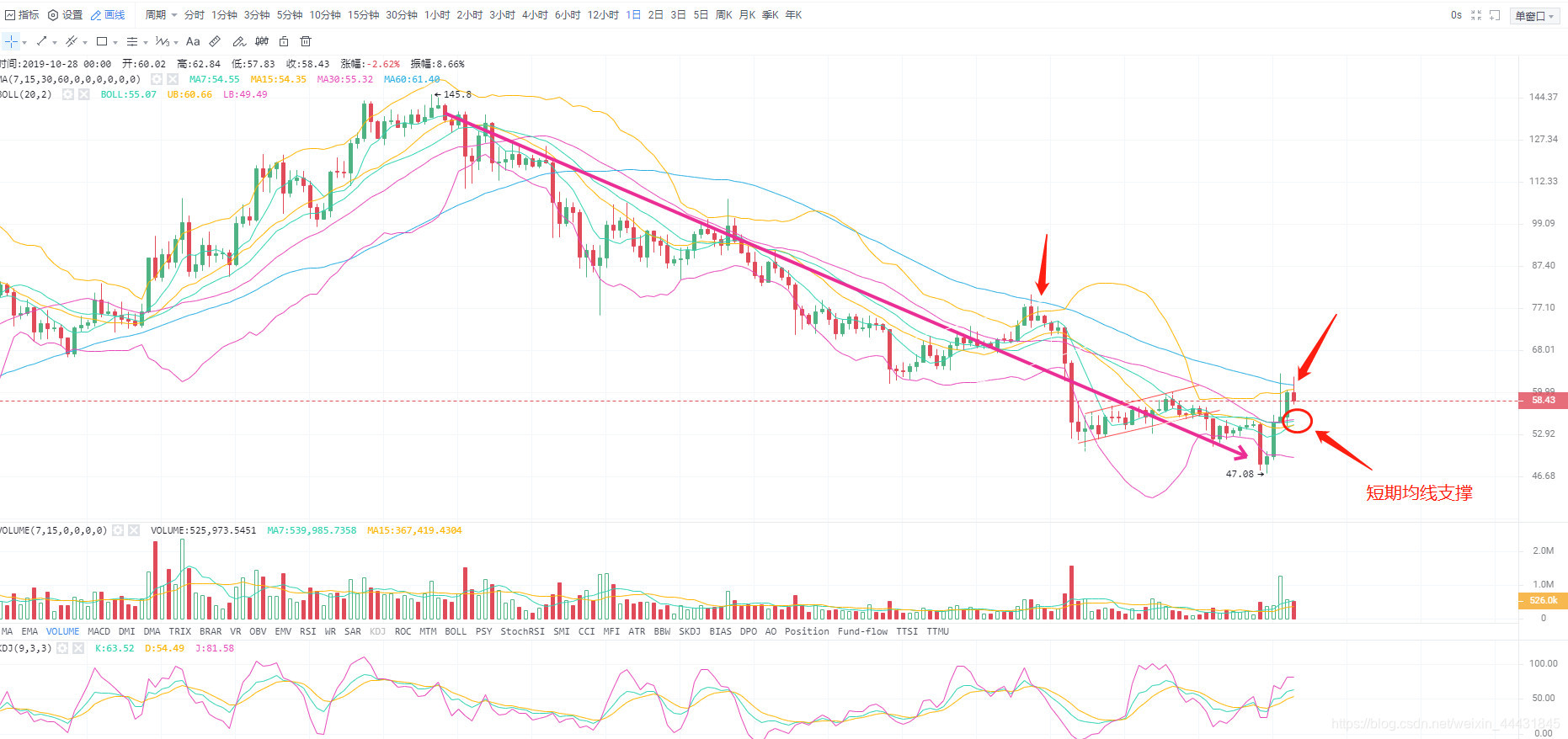The image size is (1568, 739).
Task: Toggle the StochRSI sub-indicator
Action: (522, 631)
